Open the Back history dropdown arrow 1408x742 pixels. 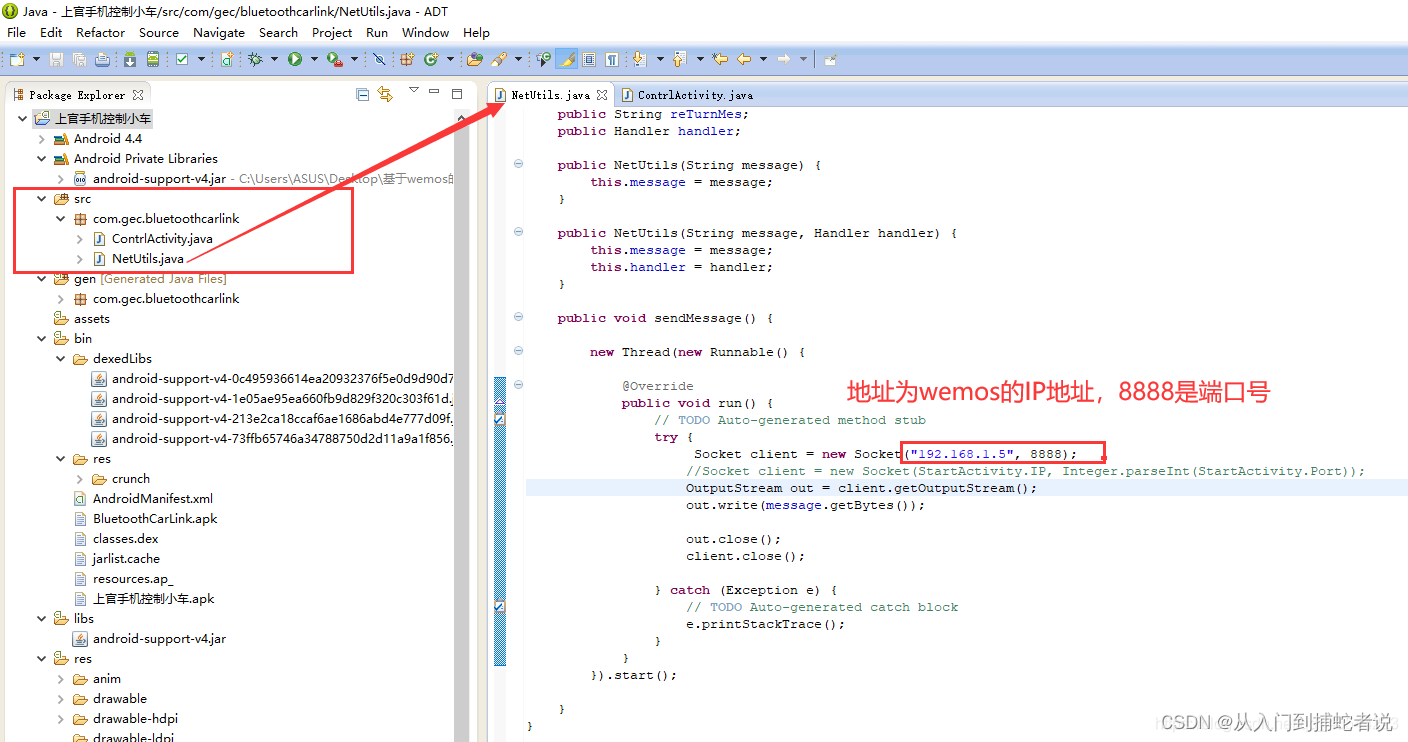point(763,59)
